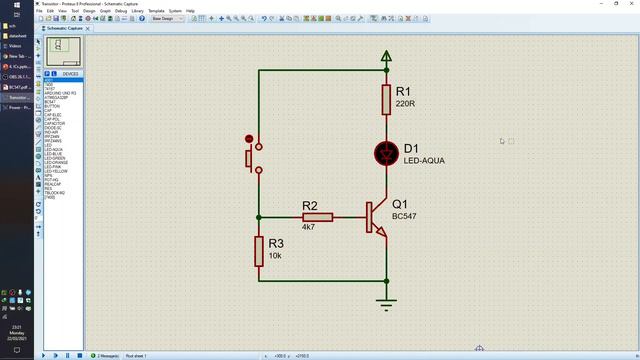640x360 pixels.
Task: Open the Help menu
Action: click(190, 11)
